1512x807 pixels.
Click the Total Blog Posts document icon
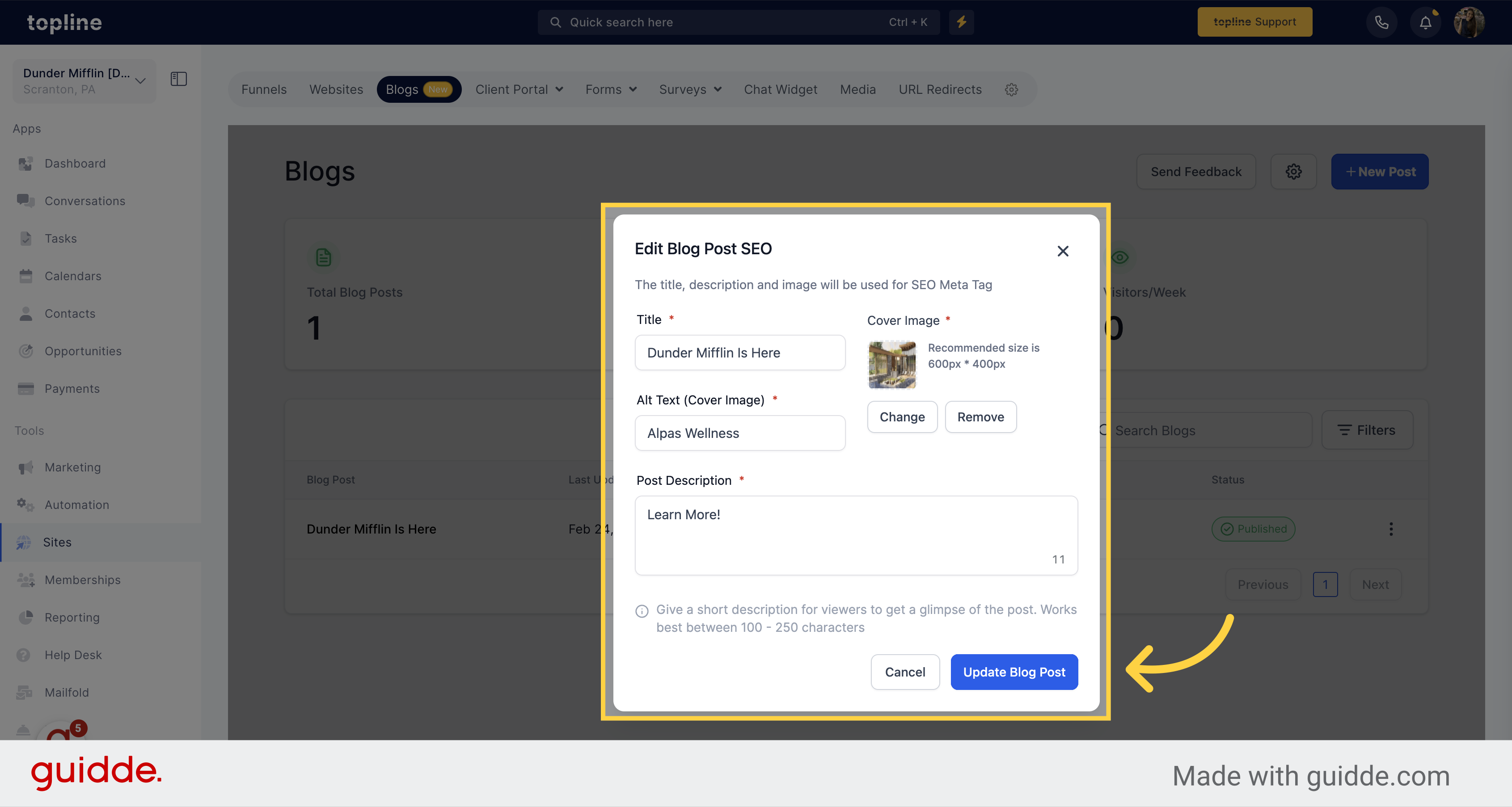click(323, 257)
